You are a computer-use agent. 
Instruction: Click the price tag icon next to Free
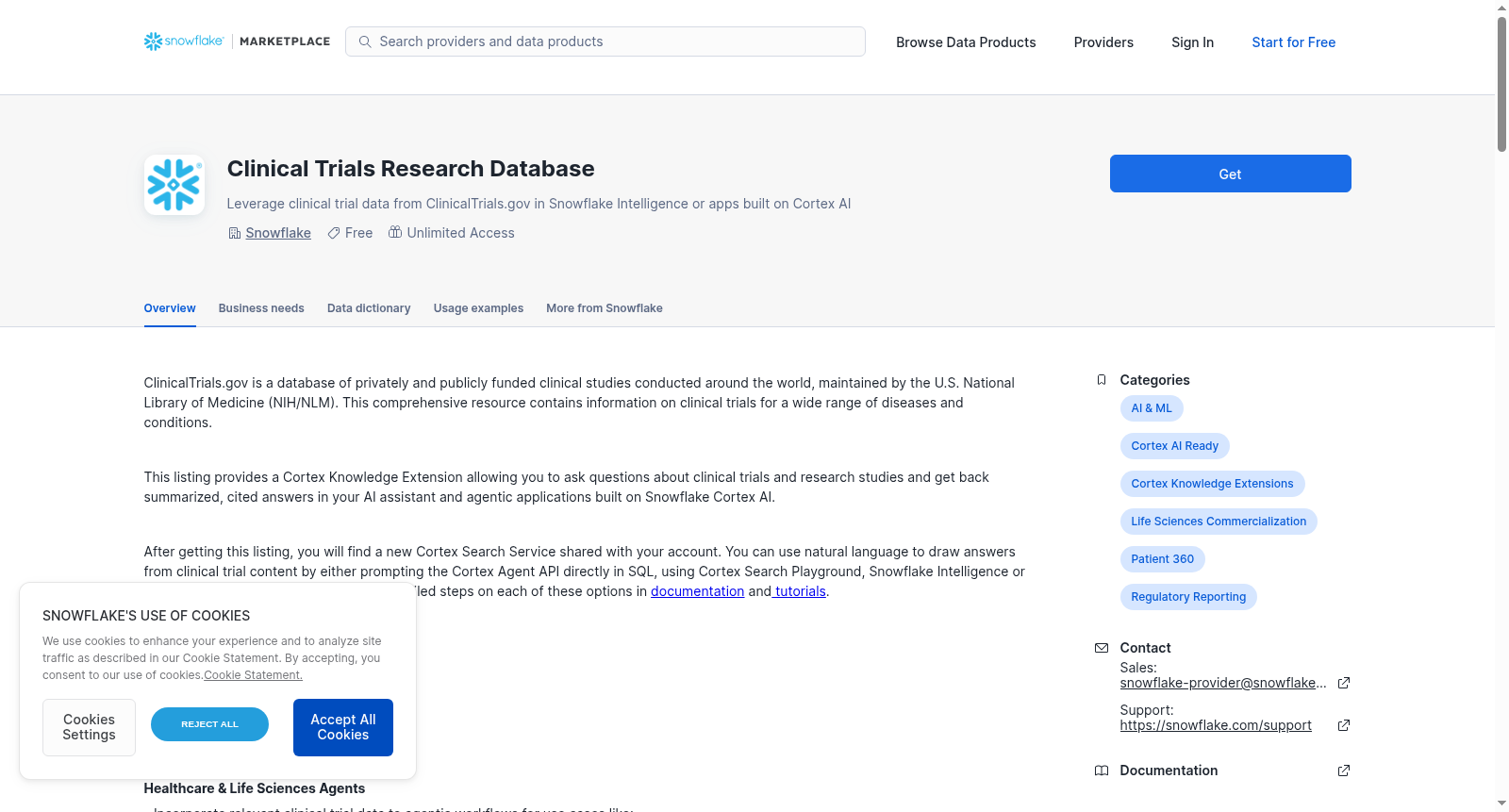coord(334,233)
